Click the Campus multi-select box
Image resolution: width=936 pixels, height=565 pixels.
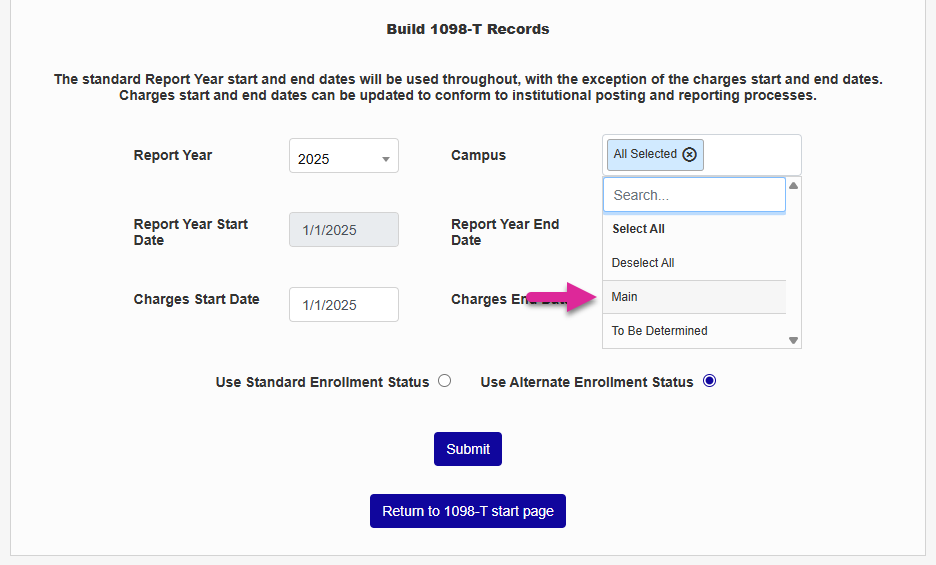(x=702, y=155)
